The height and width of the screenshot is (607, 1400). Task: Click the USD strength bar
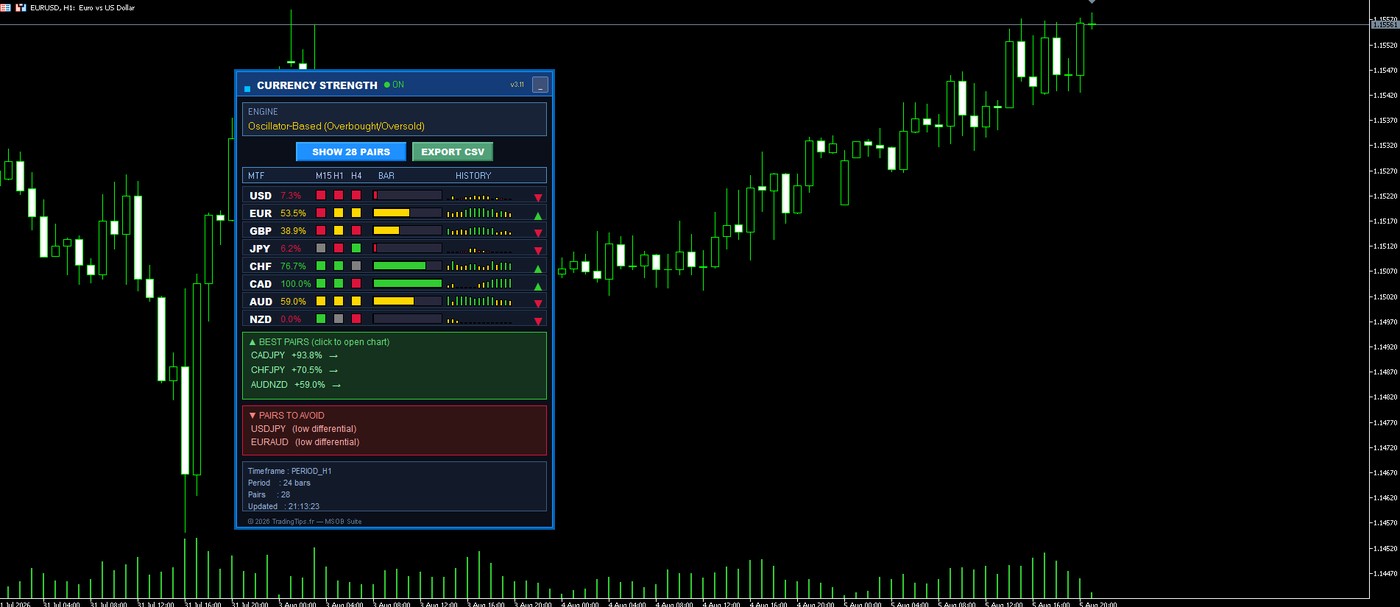(407, 196)
